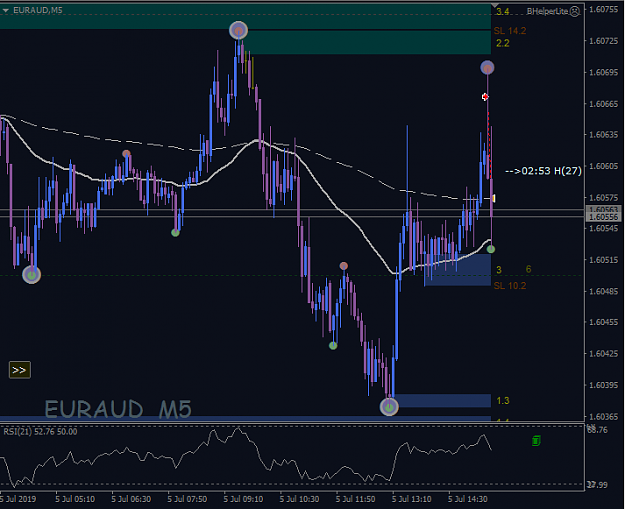The image size is (625, 509).
Task: Click the BHelperLite label
Action: [x=547, y=12]
